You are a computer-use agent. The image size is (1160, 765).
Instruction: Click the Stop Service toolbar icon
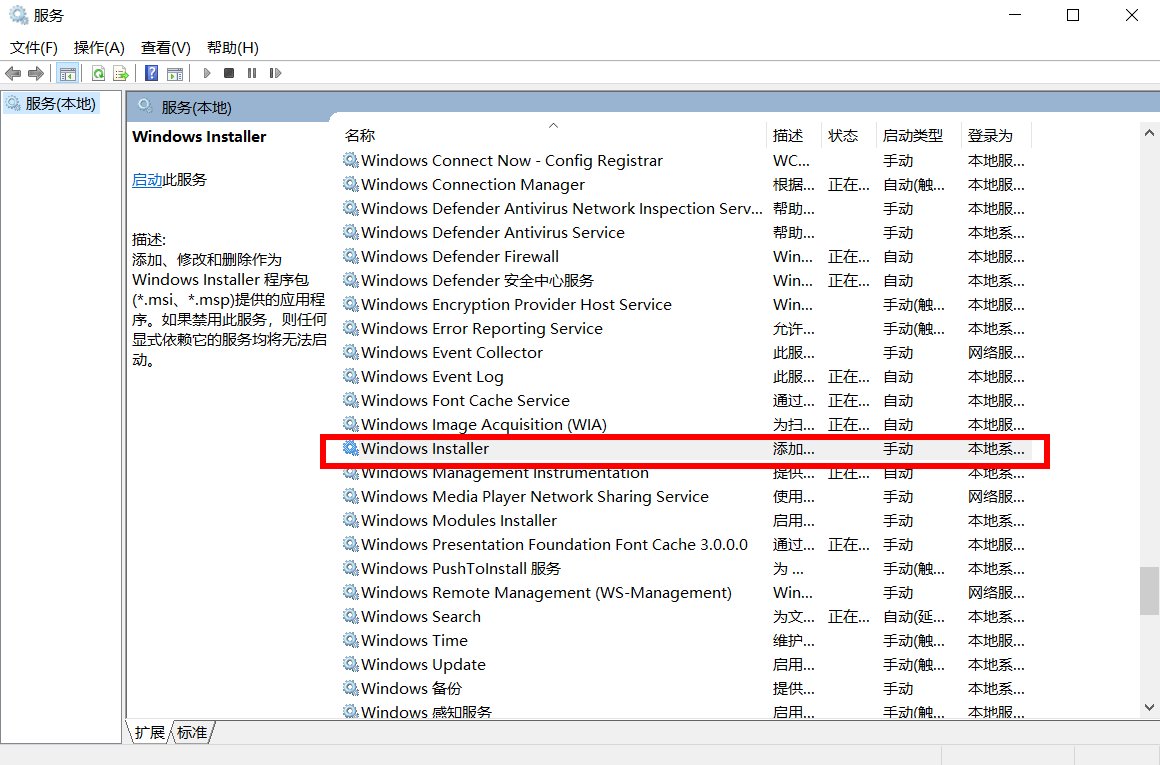pyautogui.click(x=230, y=73)
